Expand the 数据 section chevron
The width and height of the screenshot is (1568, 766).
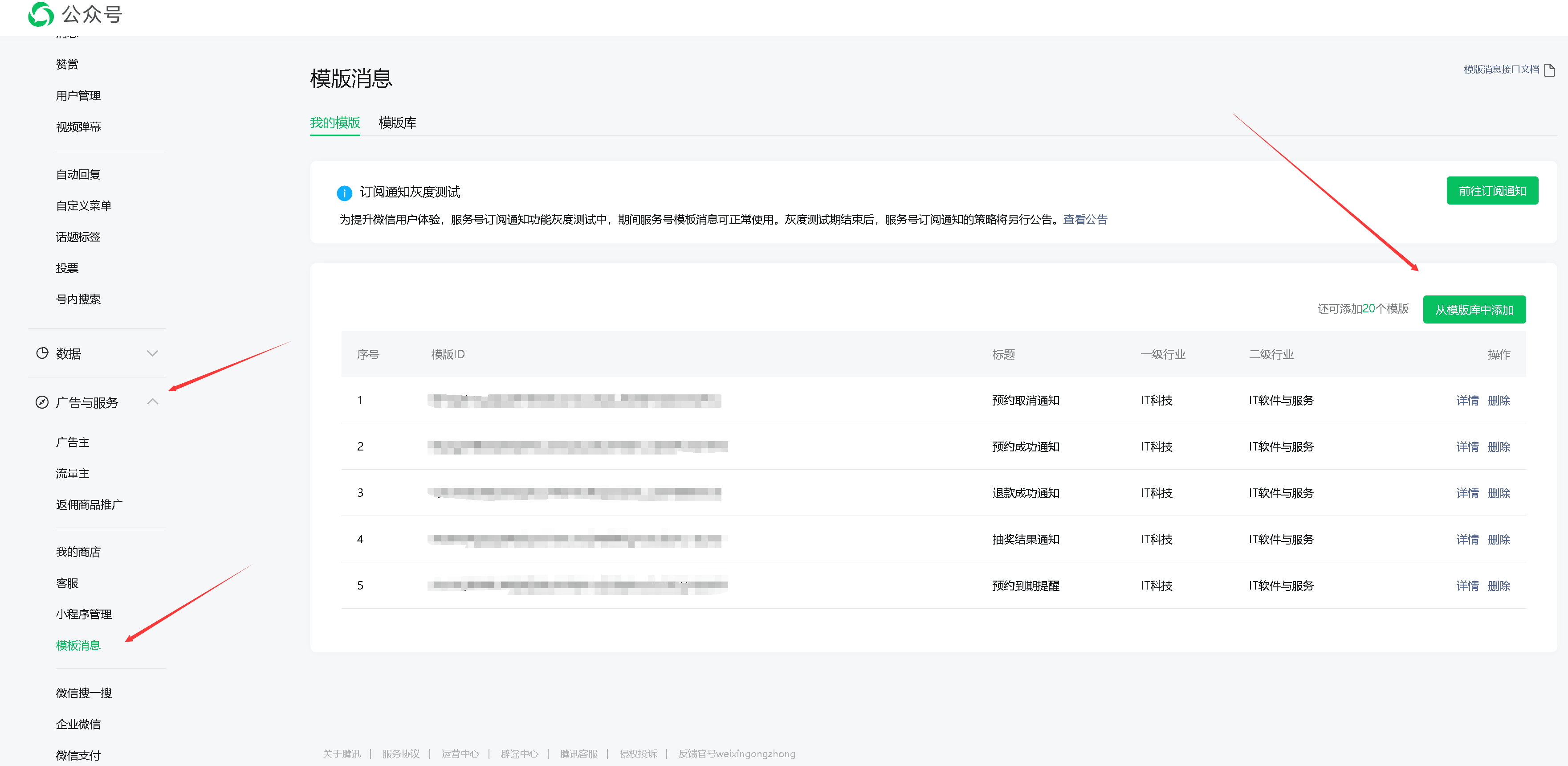tap(152, 353)
